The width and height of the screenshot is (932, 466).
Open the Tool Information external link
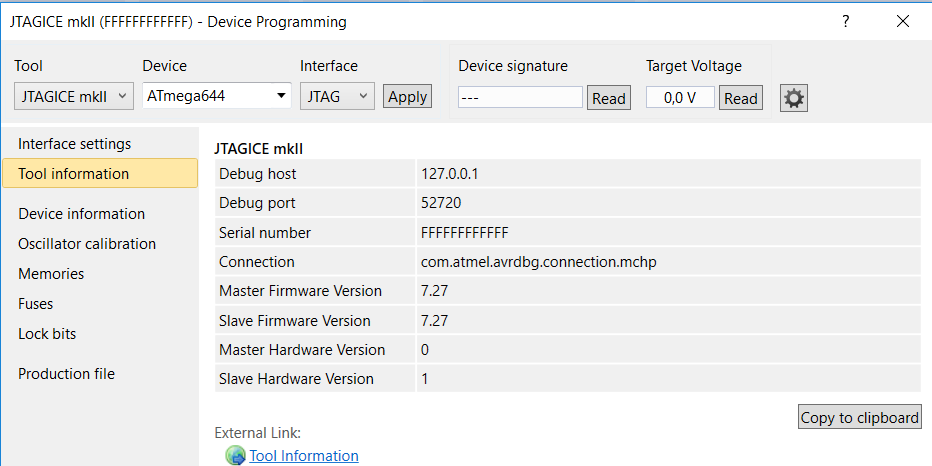(x=304, y=456)
